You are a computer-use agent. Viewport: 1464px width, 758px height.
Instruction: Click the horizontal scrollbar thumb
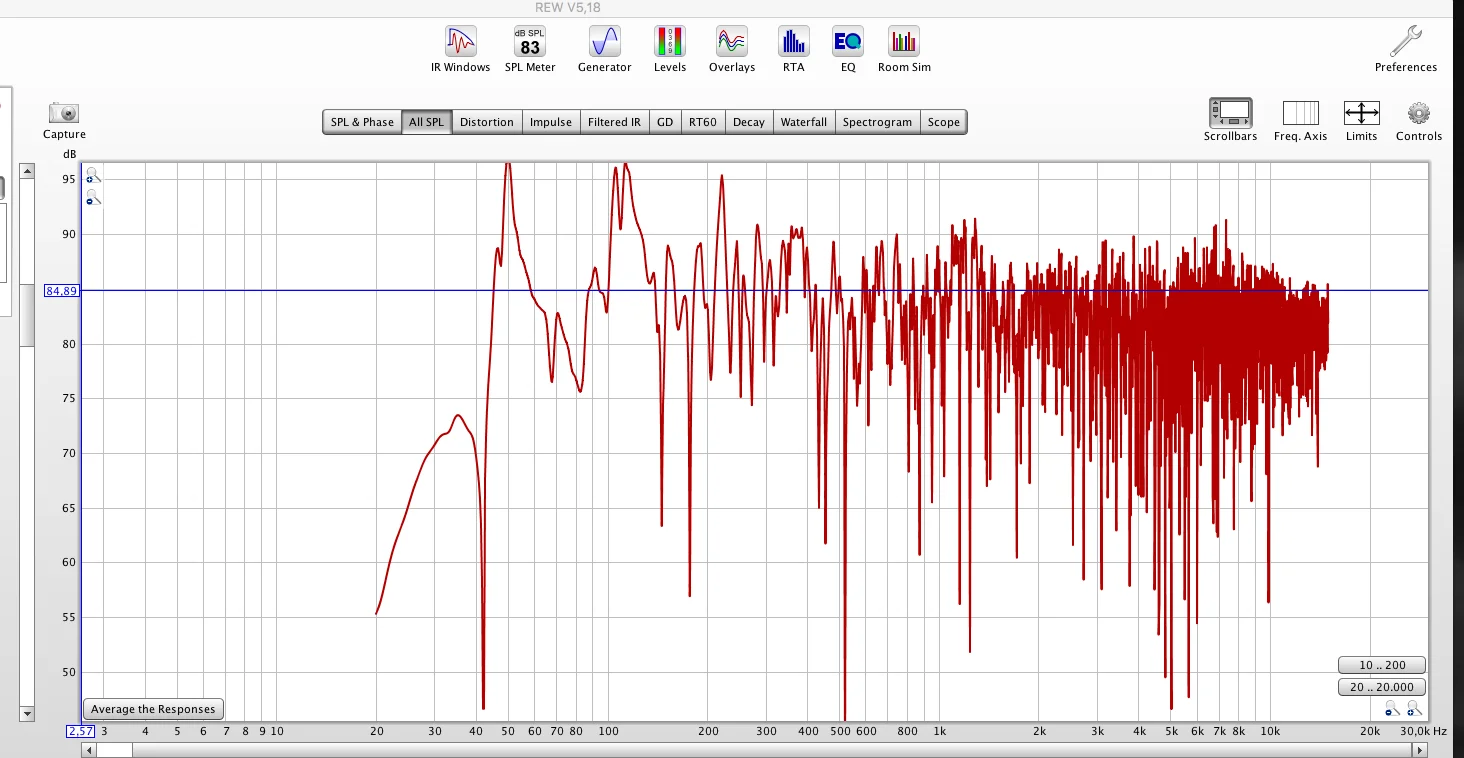(115, 750)
